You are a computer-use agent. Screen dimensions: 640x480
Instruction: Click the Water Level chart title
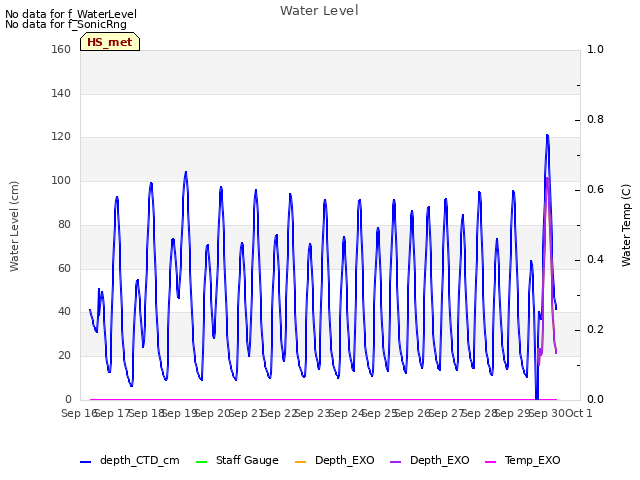click(319, 10)
